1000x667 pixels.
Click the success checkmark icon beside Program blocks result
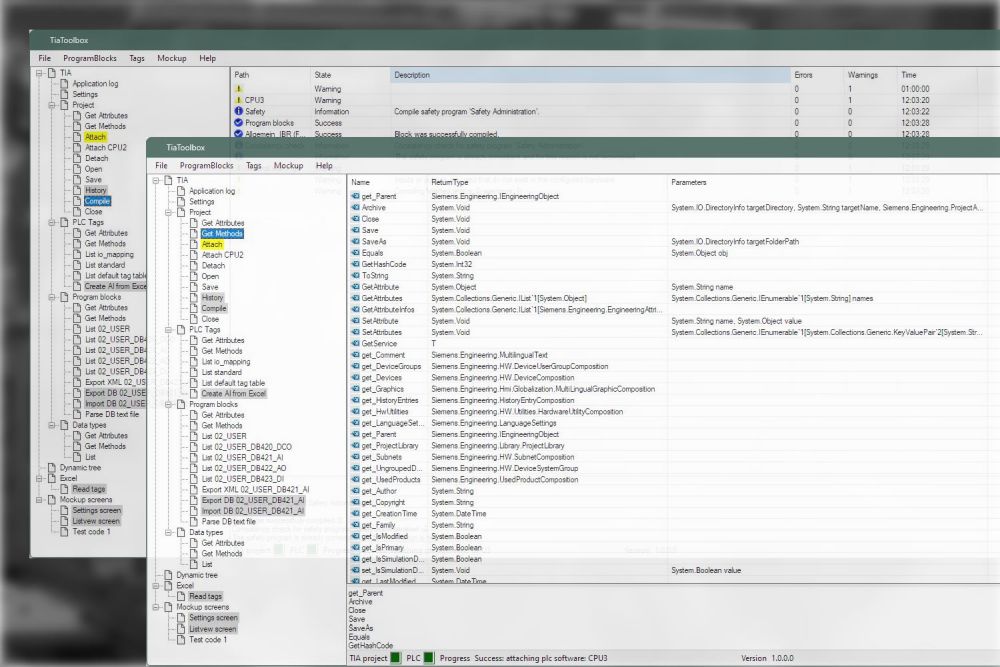[x=239, y=122]
